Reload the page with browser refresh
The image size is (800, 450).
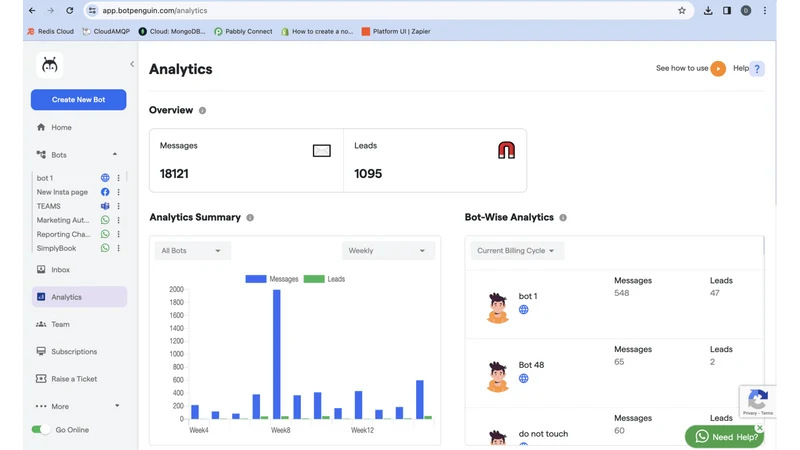coord(69,10)
